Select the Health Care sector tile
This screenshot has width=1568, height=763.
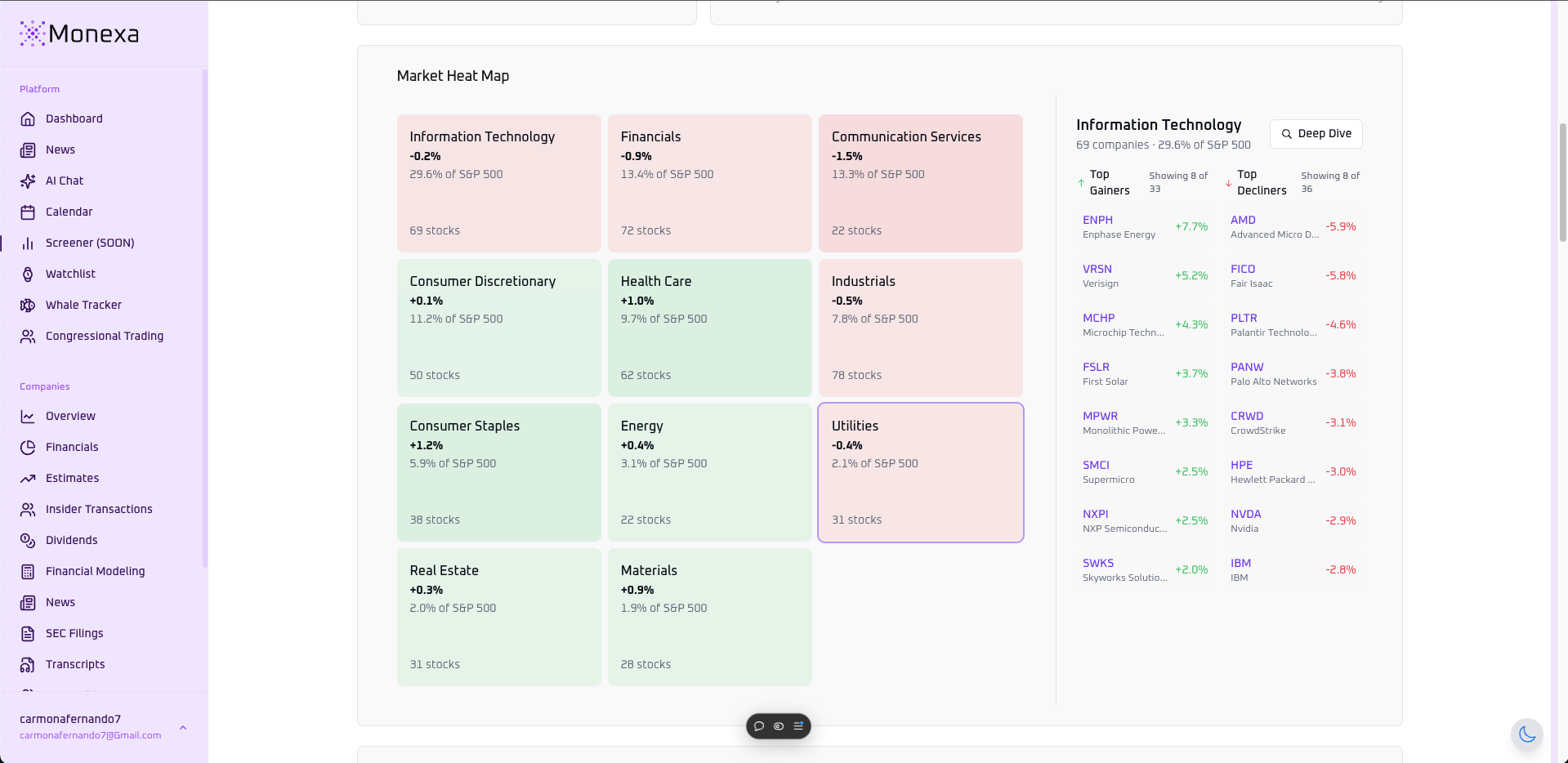click(709, 328)
